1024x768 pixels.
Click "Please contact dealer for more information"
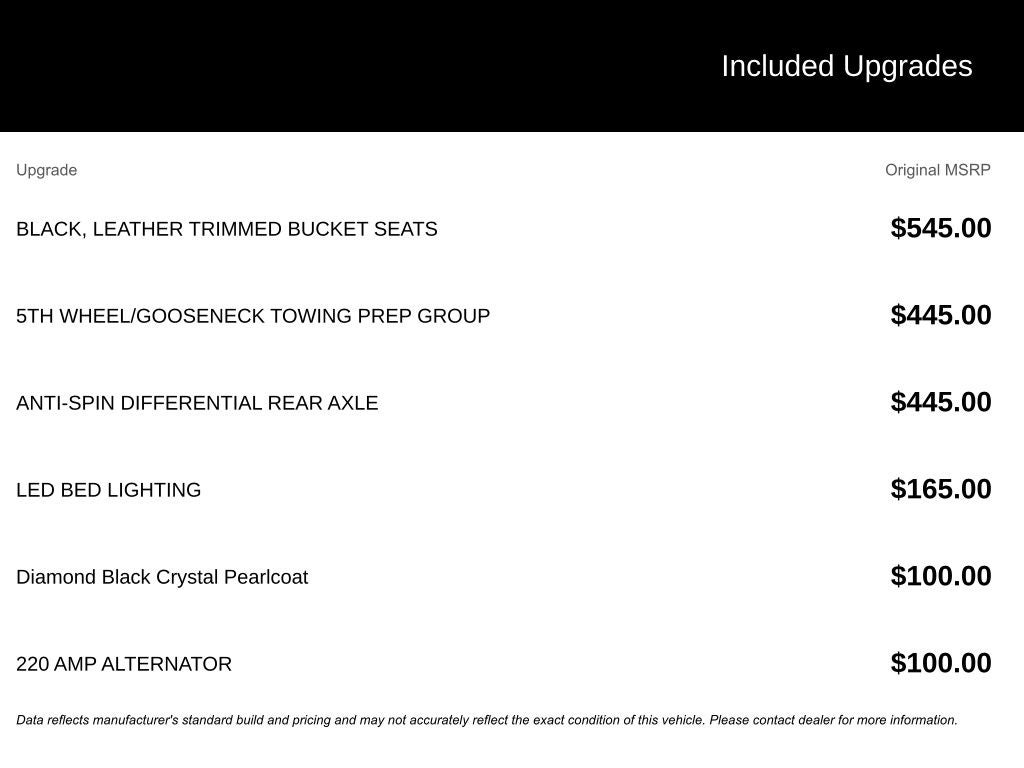click(833, 720)
